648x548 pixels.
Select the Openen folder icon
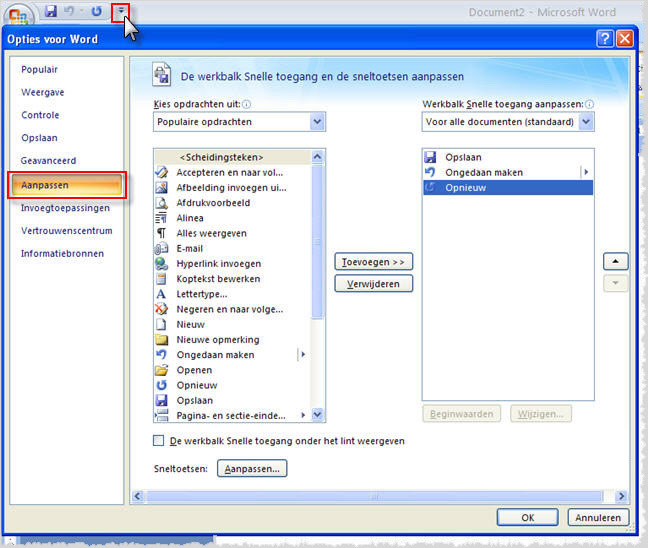[x=161, y=370]
